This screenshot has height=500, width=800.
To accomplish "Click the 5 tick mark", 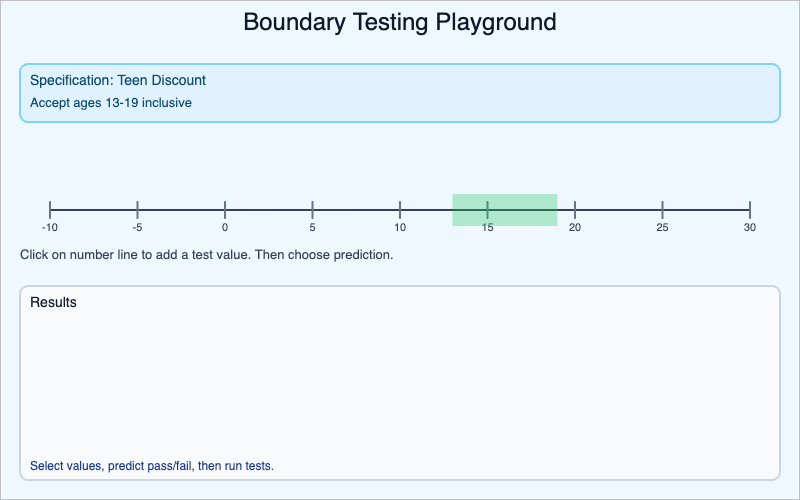I will (313, 209).
